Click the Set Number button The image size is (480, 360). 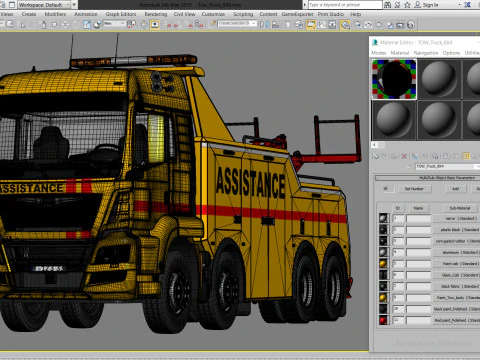[x=414, y=189]
